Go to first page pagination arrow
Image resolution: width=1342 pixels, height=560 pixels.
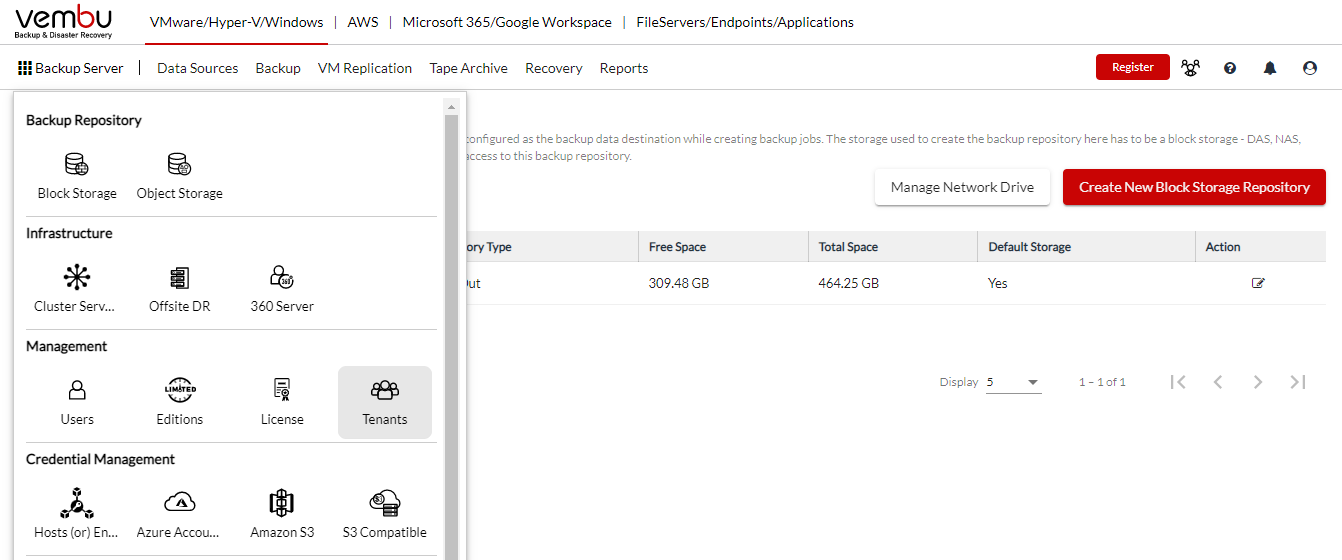tap(1178, 382)
